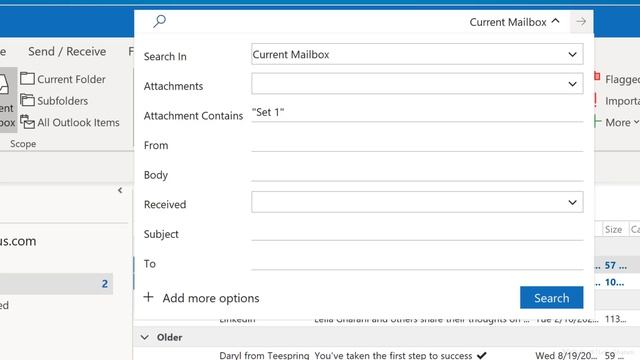Screen dimensions: 640x360
Task: Click the Current Mailbox label in search bar
Action: (508, 22)
